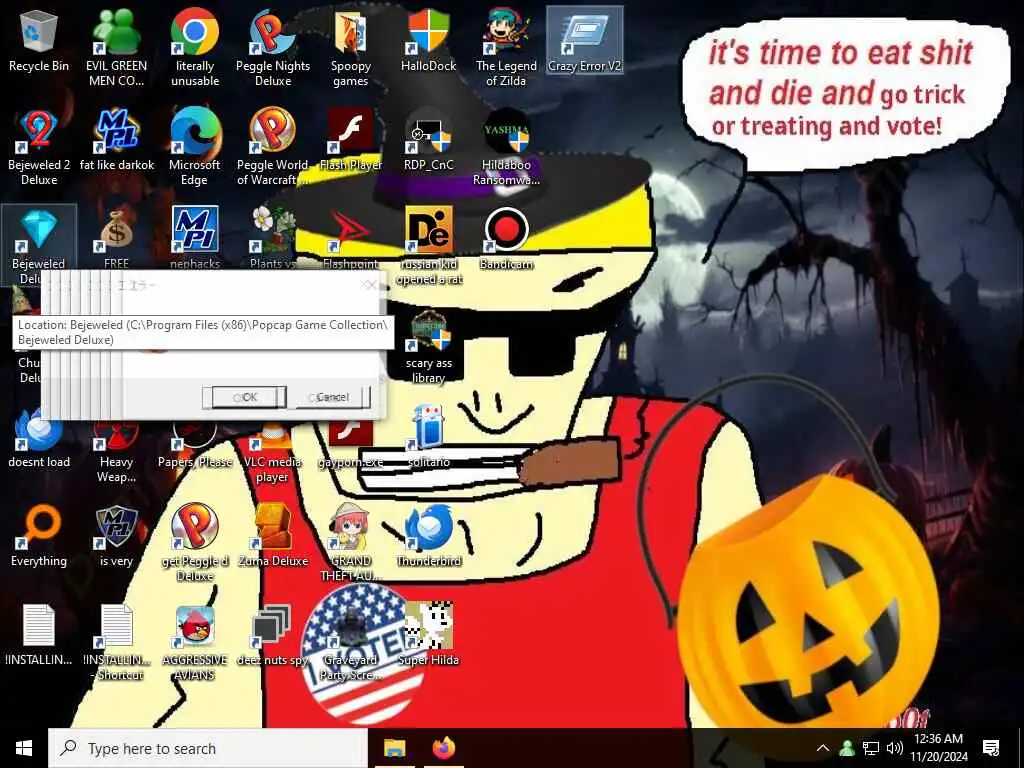The width and height of the screenshot is (1024, 768).
Task: Open the volume control tray icon
Action: [x=895, y=748]
